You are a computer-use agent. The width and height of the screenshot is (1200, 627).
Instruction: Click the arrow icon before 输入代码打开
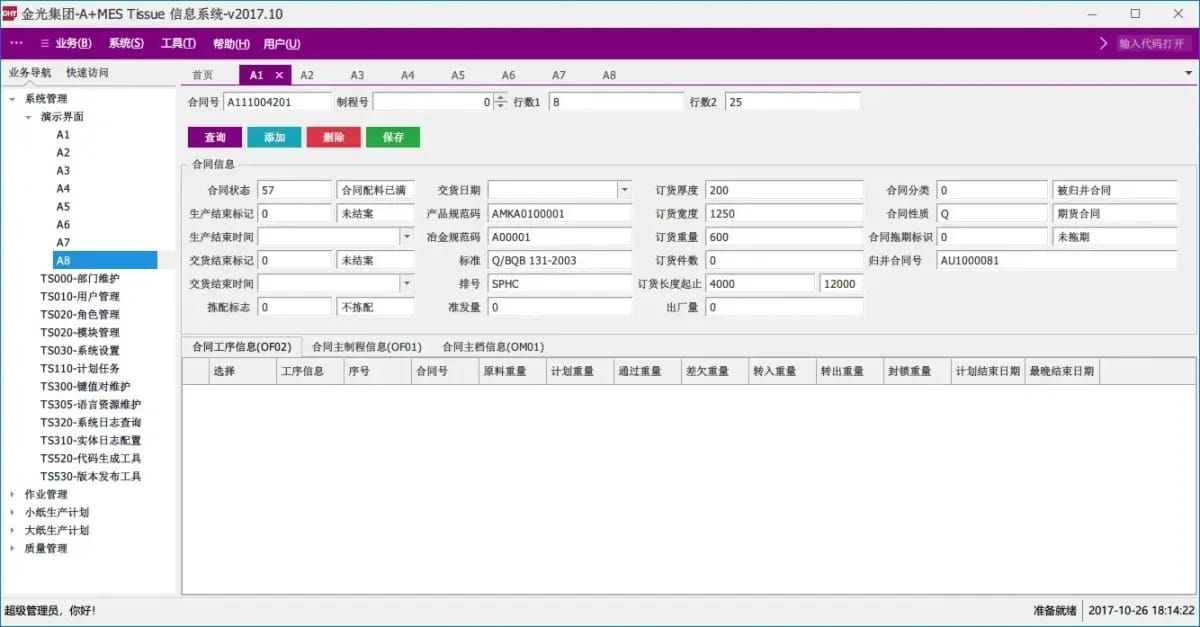1104,43
